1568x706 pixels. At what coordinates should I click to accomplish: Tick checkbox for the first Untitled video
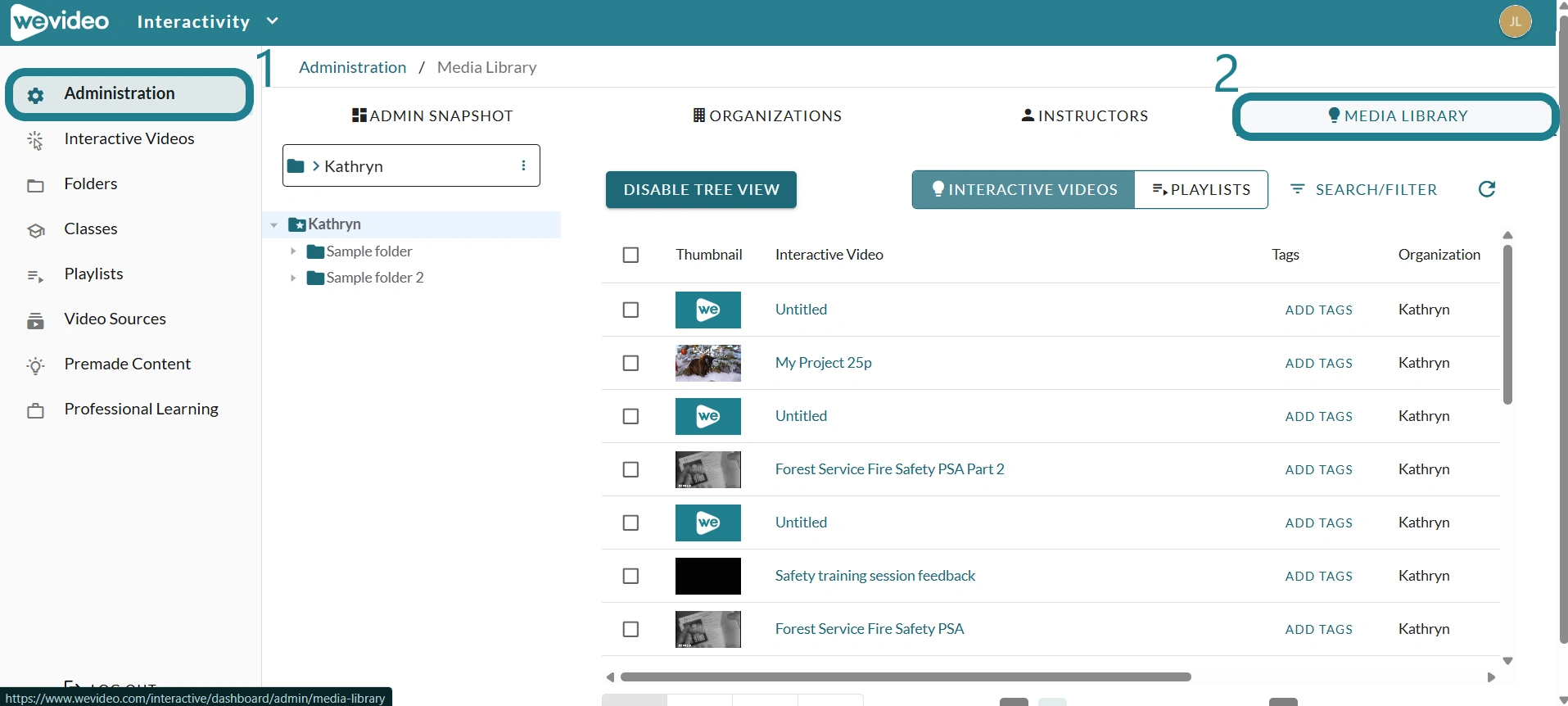pos(630,310)
